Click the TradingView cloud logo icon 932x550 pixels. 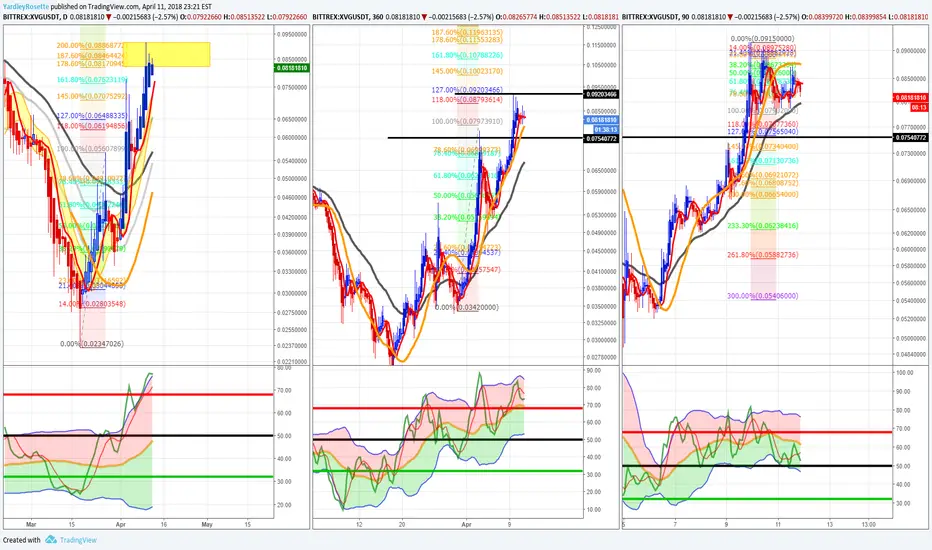point(51,539)
